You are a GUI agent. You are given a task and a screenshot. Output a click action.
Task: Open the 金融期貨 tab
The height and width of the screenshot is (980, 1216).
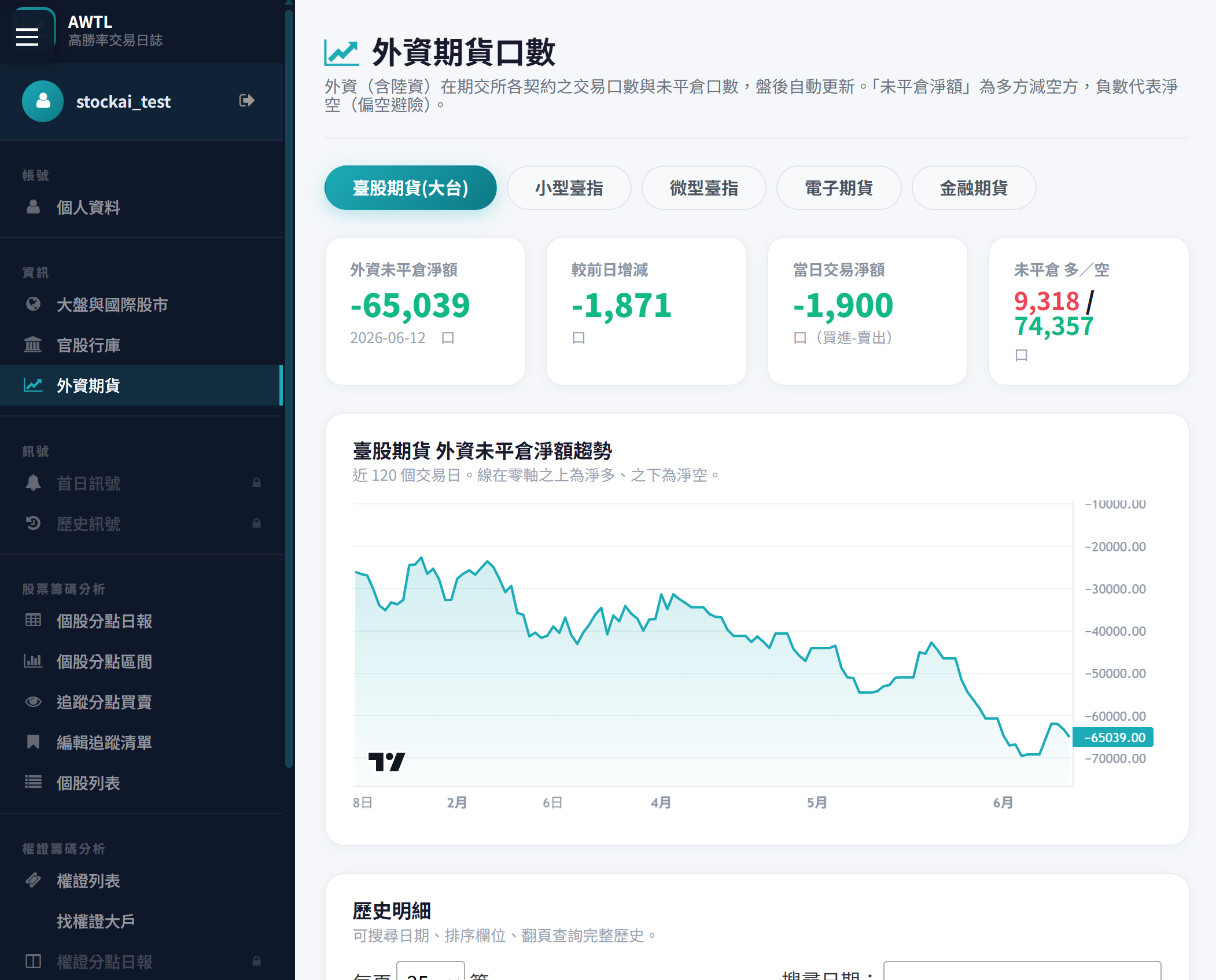[x=974, y=188]
